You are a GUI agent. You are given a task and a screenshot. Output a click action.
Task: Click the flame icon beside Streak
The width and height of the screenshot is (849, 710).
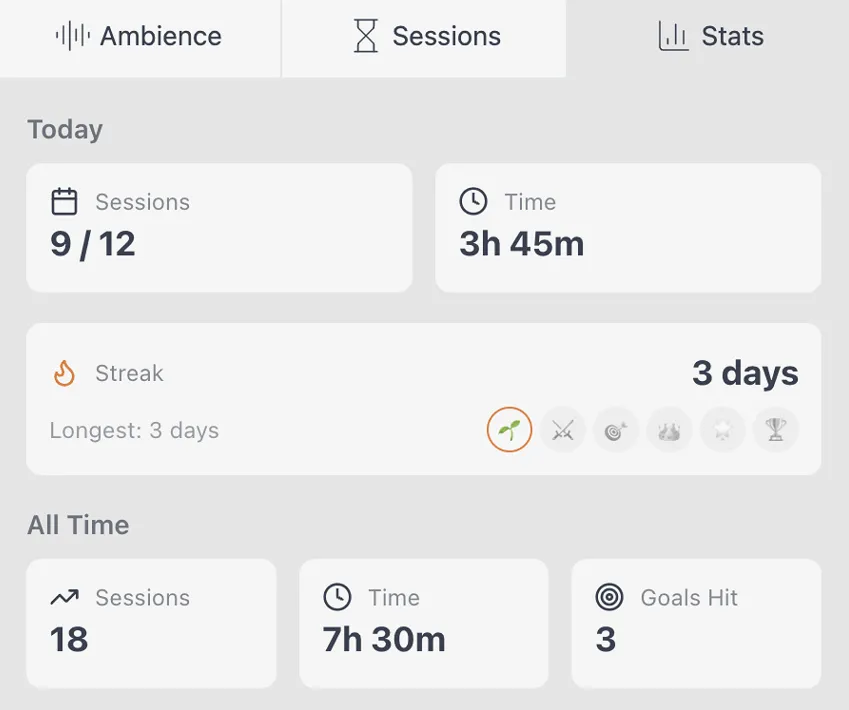[x=64, y=372]
